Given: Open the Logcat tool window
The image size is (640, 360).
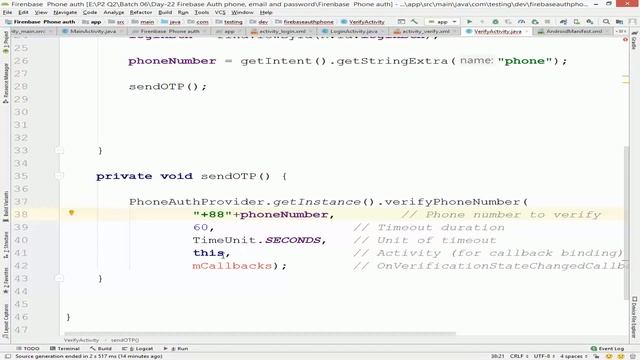Looking at the screenshot, I should (138, 349).
